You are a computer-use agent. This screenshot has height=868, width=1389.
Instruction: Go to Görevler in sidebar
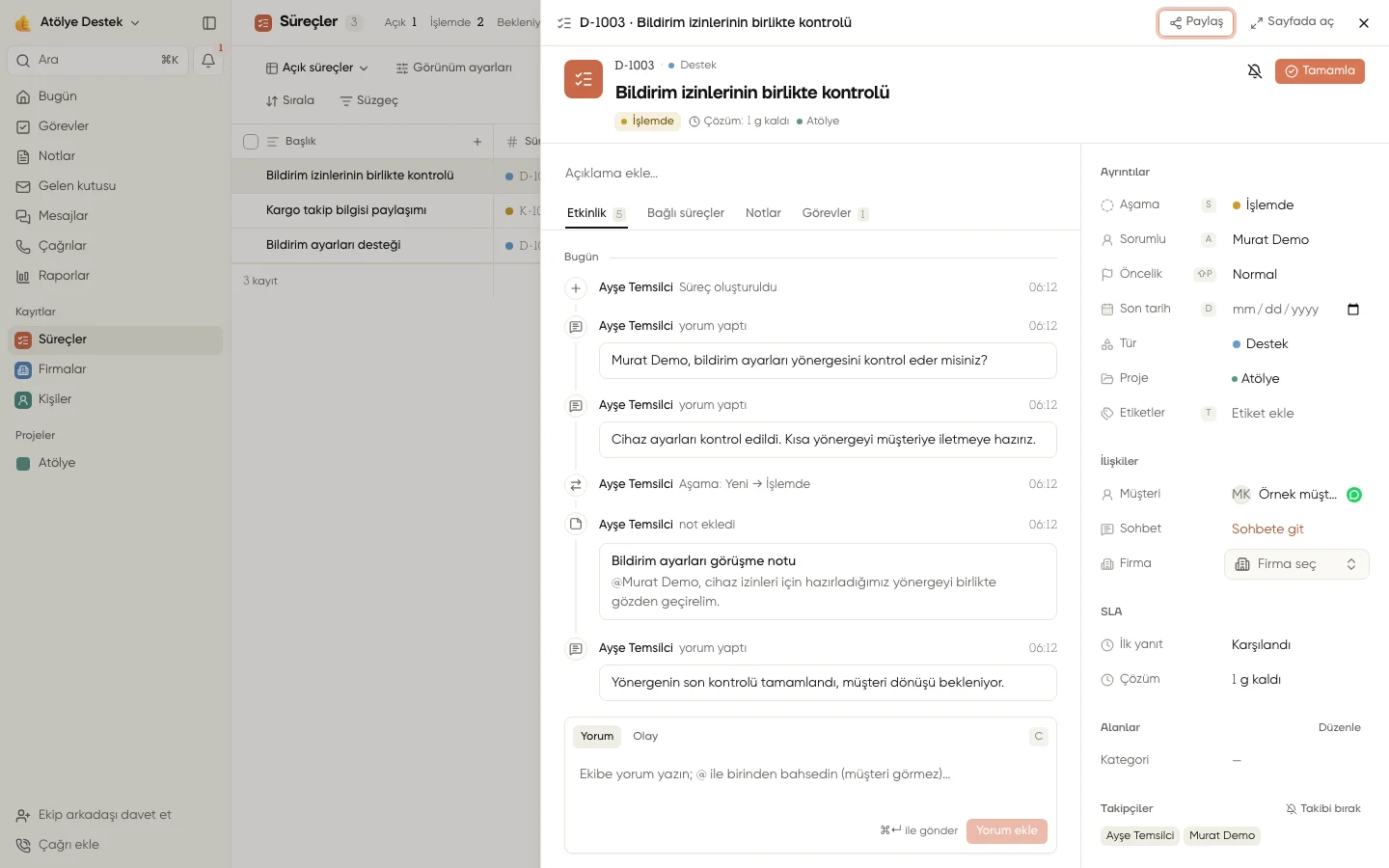point(115,126)
